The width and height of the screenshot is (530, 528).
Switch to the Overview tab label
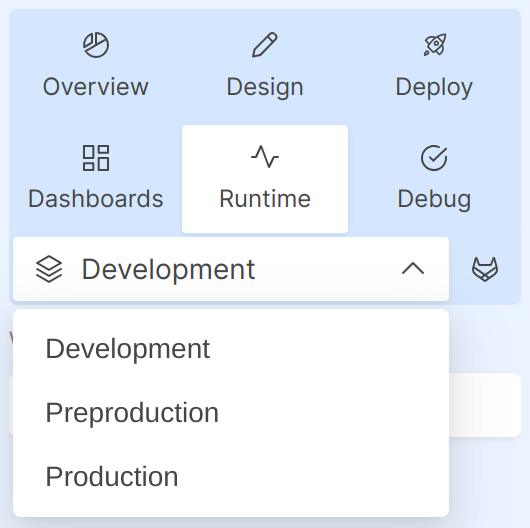[x=96, y=87]
